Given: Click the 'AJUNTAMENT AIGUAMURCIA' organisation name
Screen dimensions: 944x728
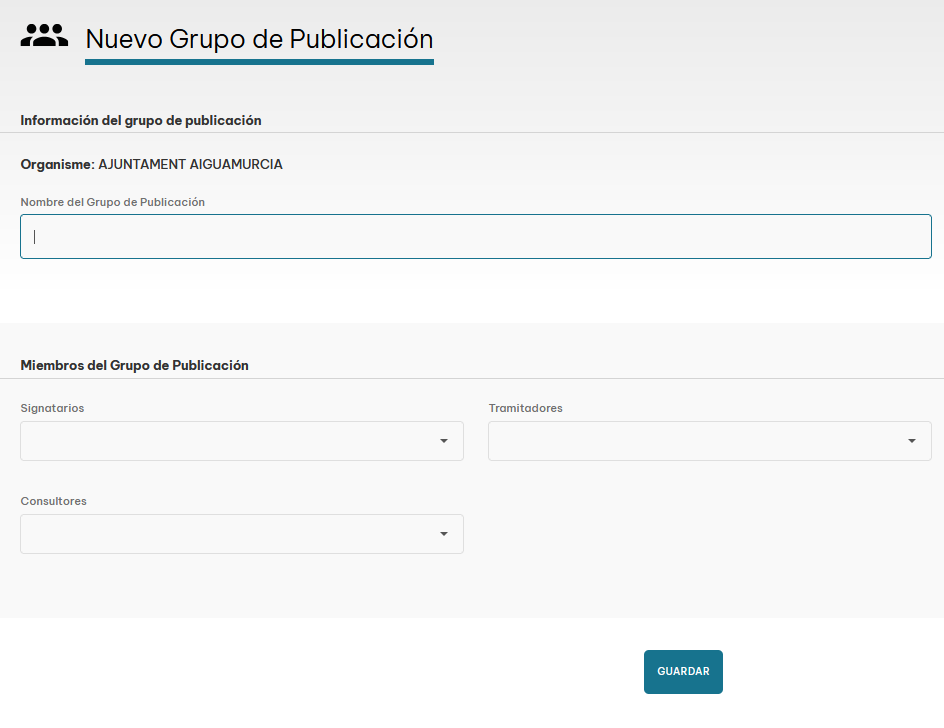Looking at the screenshot, I should (190, 164).
